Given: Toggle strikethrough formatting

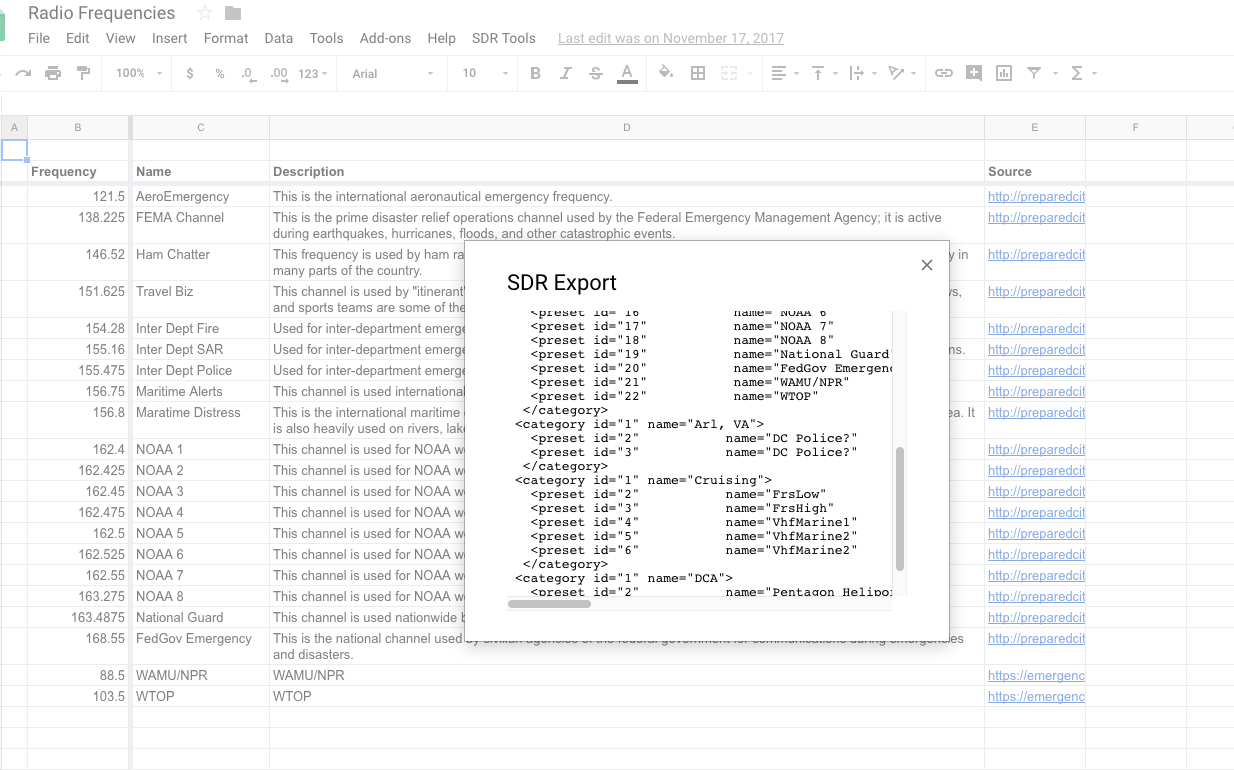Looking at the screenshot, I should 596,73.
